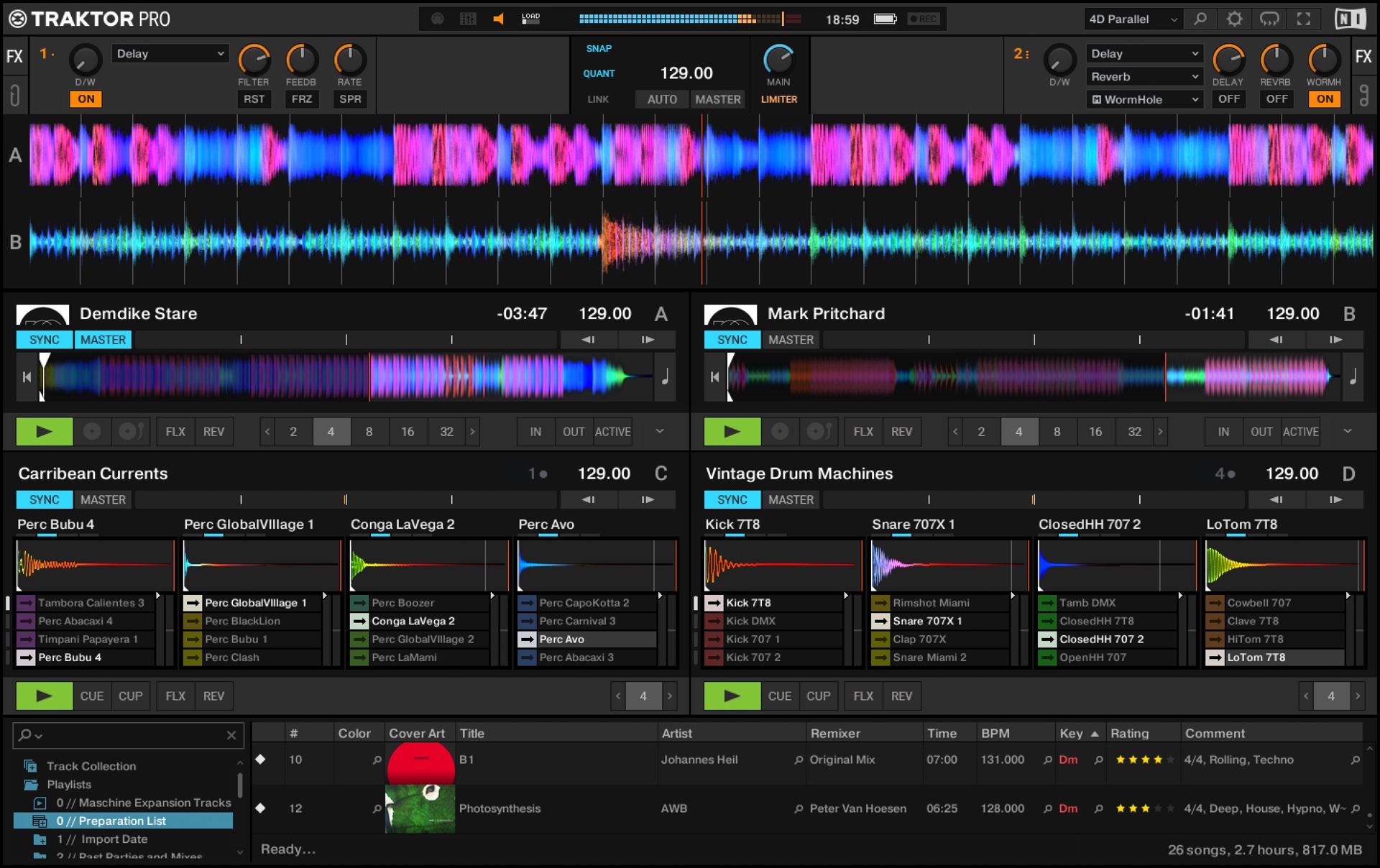This screenshot has width=1380, height=868.
Task: Jump to track start on Deck A
Action: (x=27, y=377)
